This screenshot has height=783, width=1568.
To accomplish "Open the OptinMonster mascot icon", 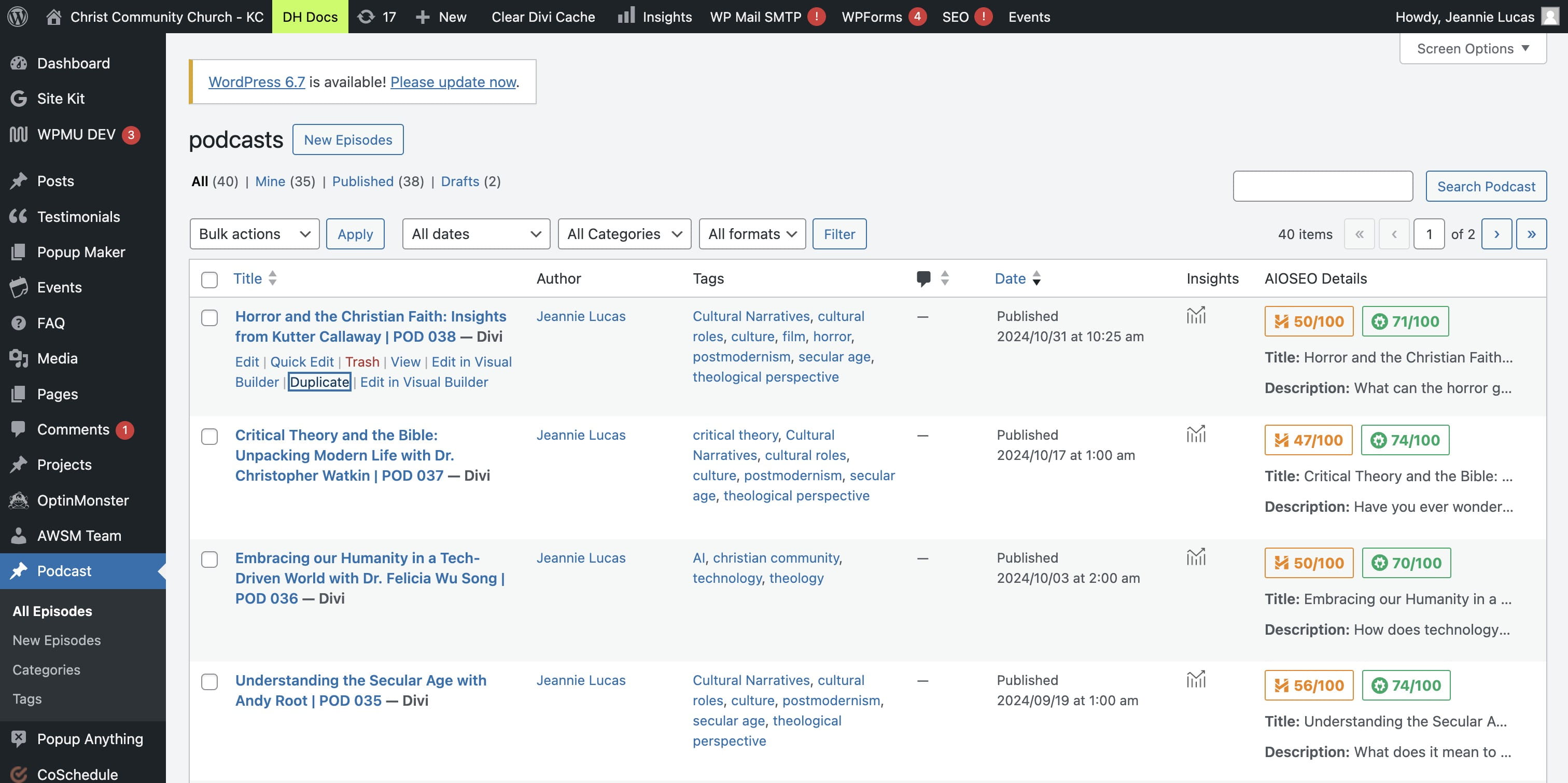I will (19, 500).
